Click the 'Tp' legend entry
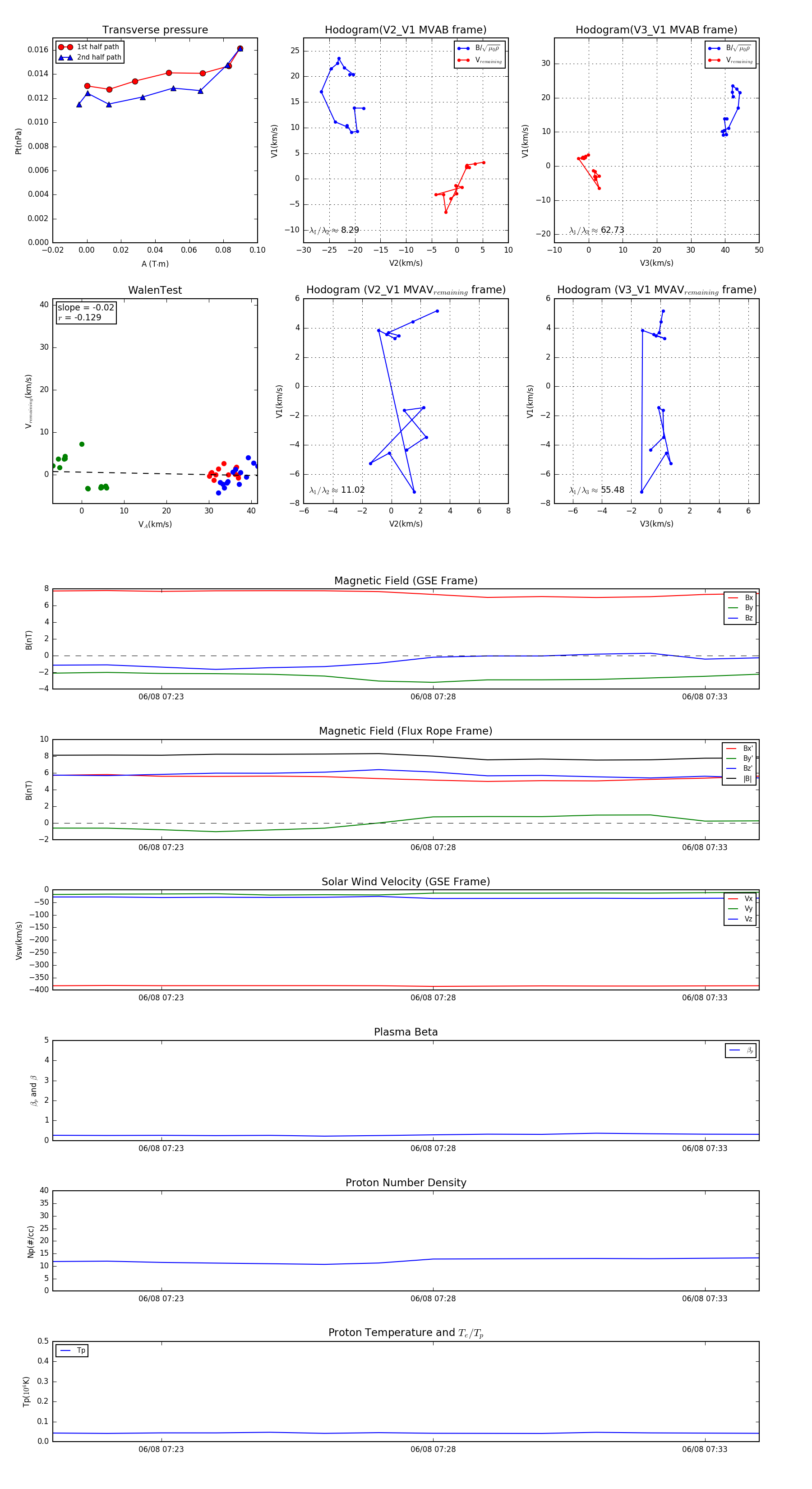Screen dimensions: 812x1489 72,1350
